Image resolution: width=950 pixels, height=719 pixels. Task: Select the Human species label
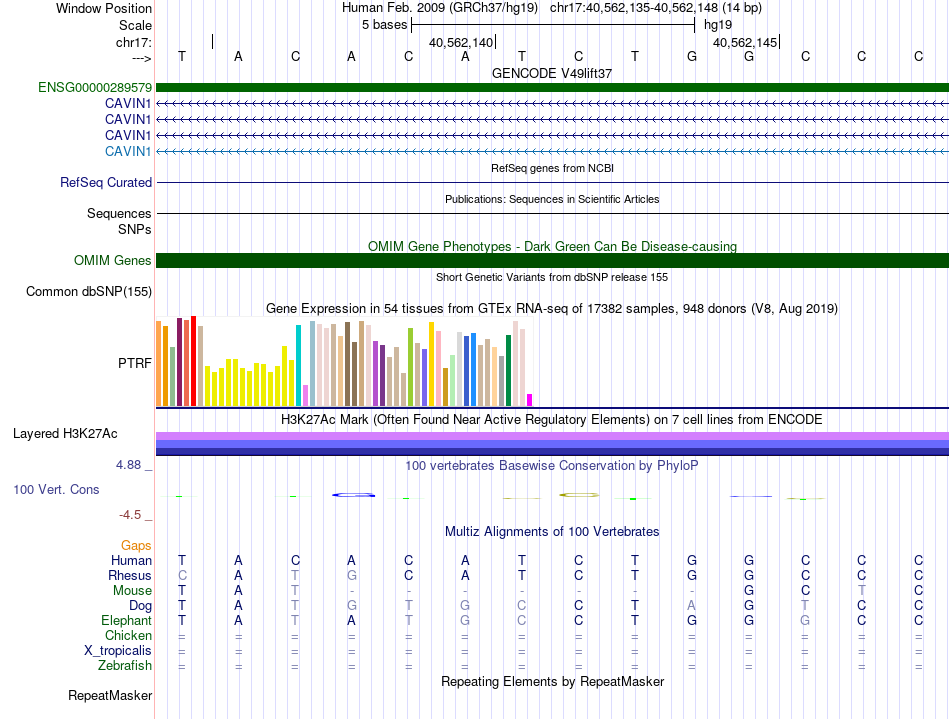(131, 560)
